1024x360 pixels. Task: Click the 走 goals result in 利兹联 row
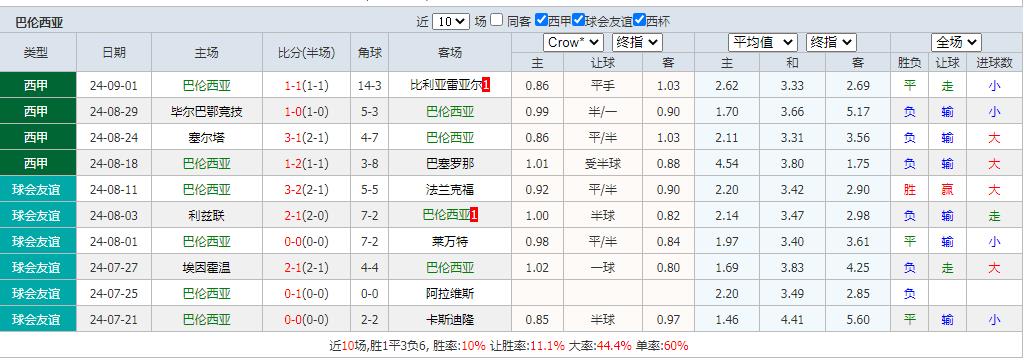(994, 216)
